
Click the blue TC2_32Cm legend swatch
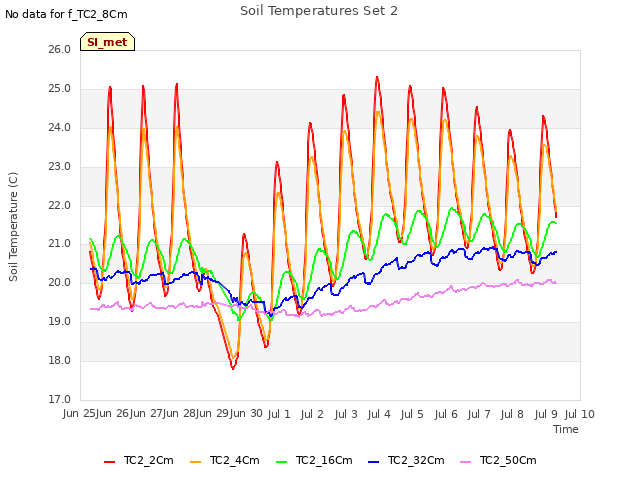373,462
